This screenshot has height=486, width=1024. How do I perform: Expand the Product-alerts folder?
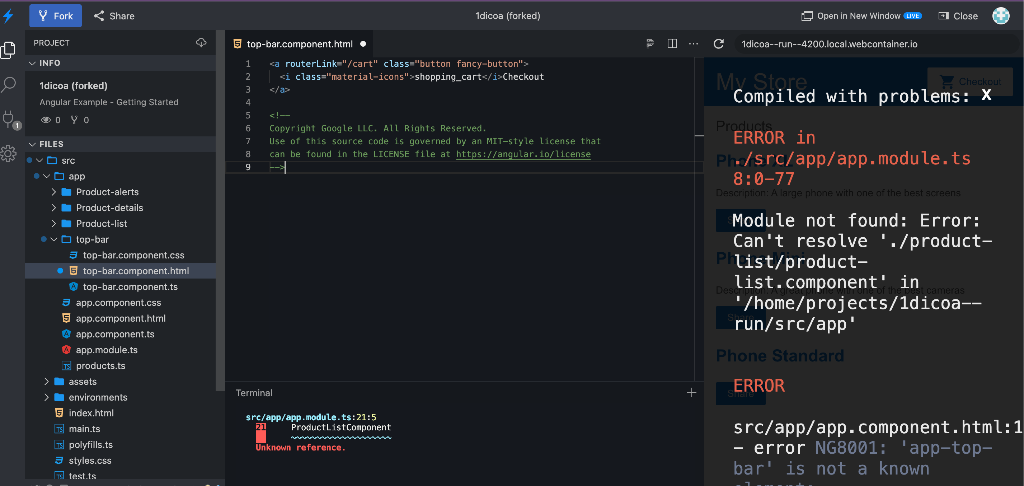(x=54, y=192)
